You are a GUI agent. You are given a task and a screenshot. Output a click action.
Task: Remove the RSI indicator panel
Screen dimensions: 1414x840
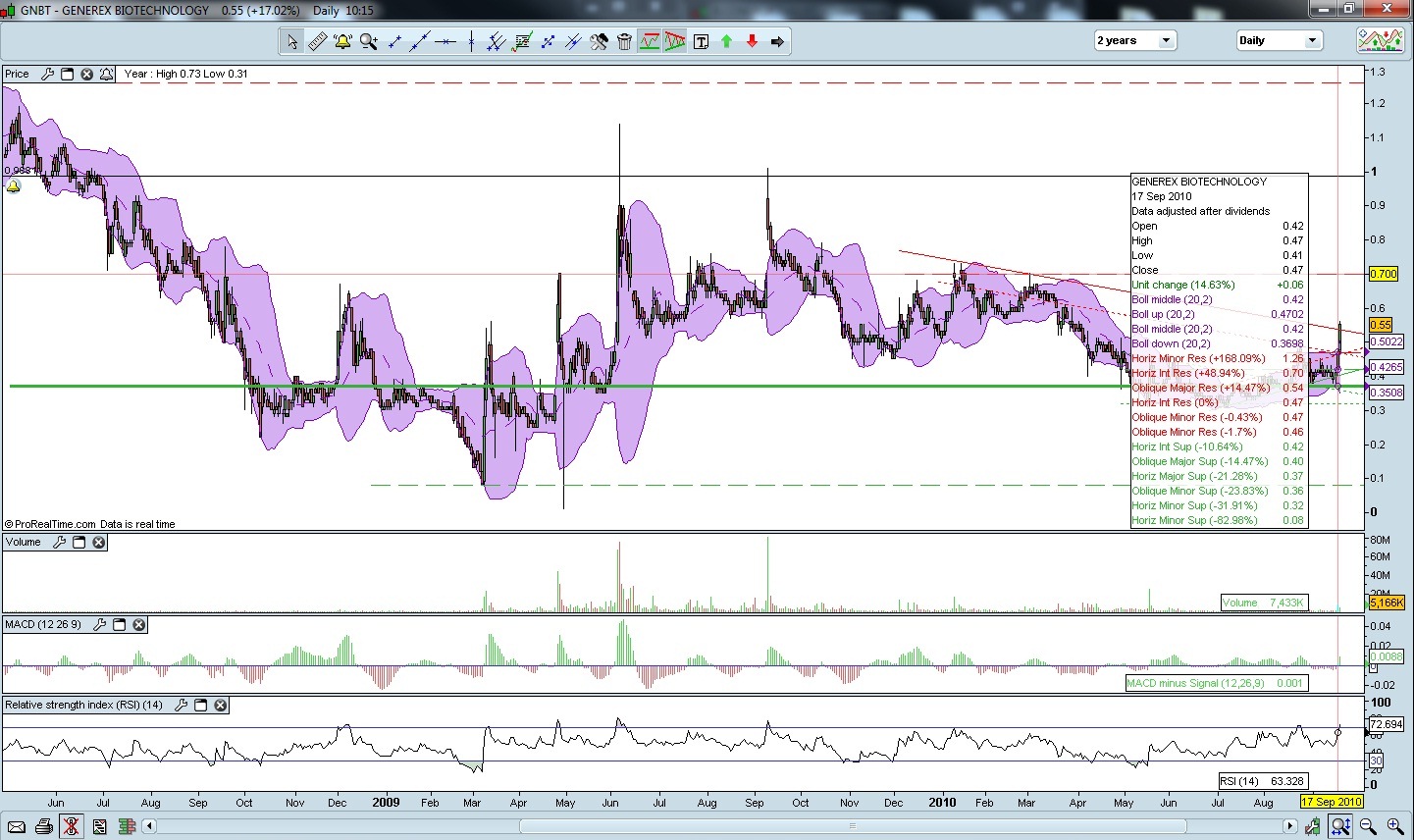[x=220, y=705]
